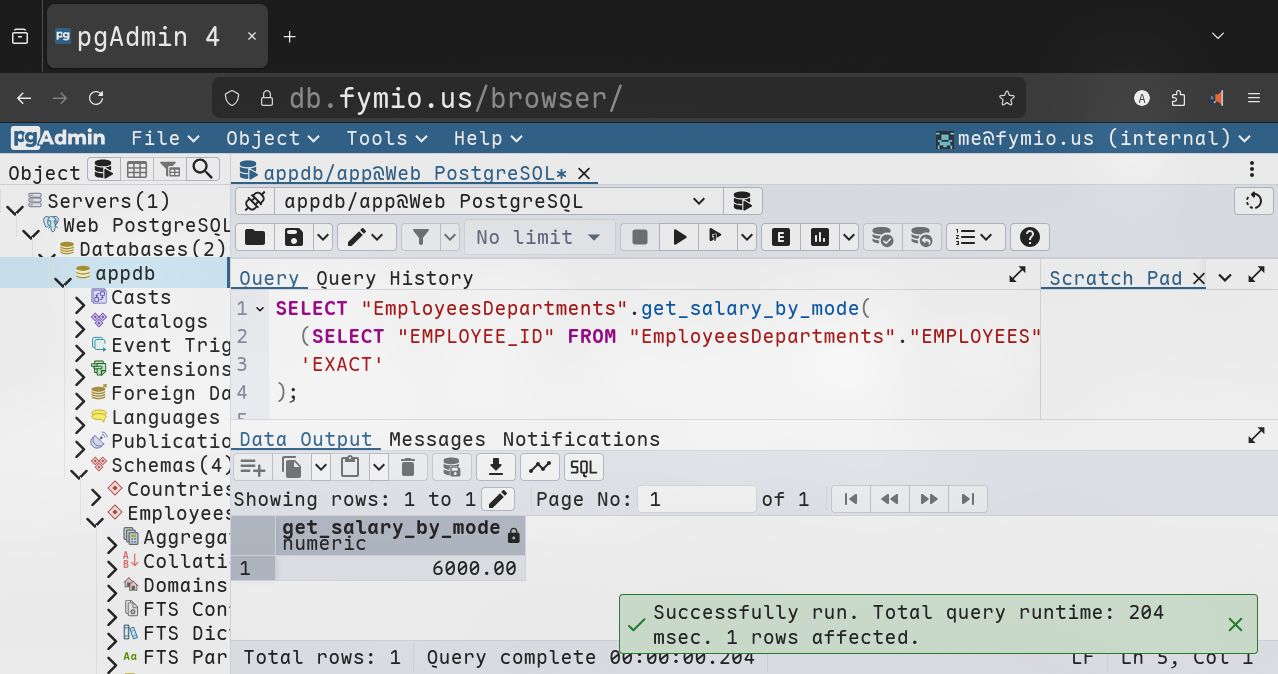Toggle the connection status button

[x=255, y=201]
